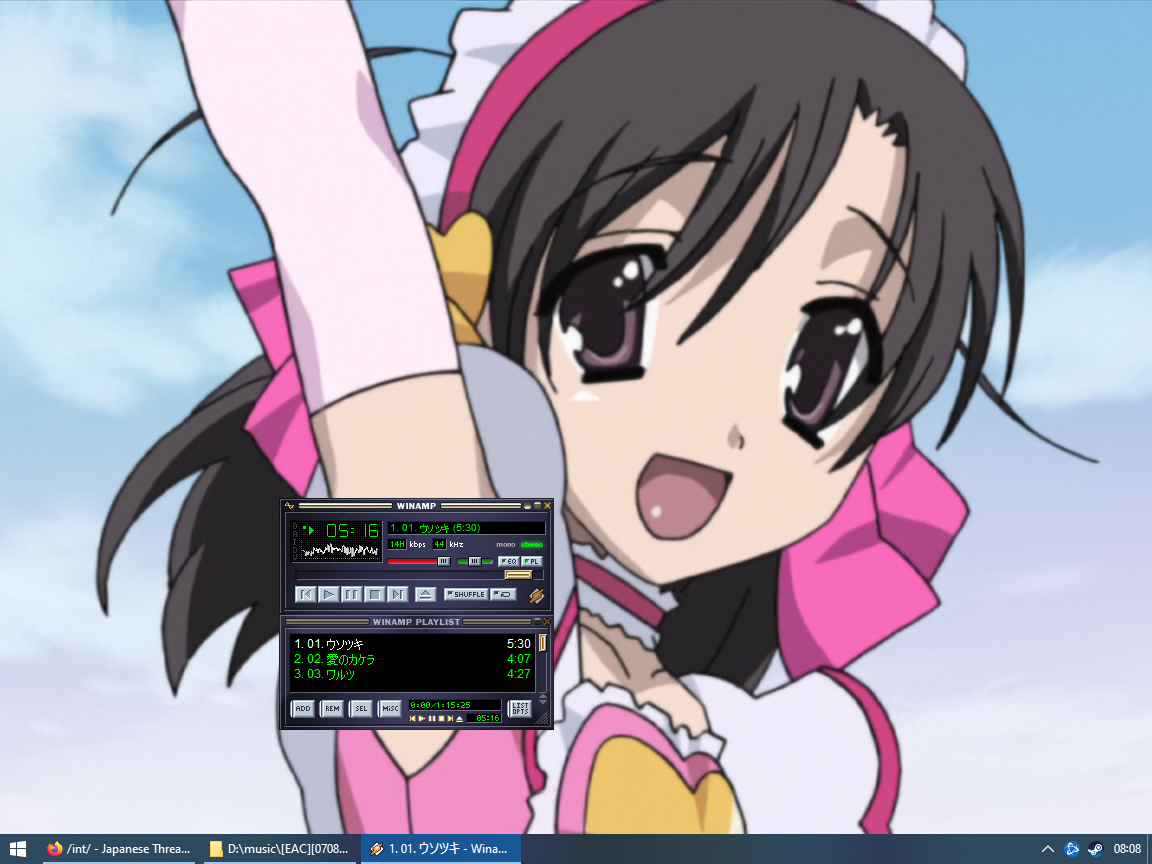
Task: Click the Winamp Previous track button
Action: click(306, 594)
